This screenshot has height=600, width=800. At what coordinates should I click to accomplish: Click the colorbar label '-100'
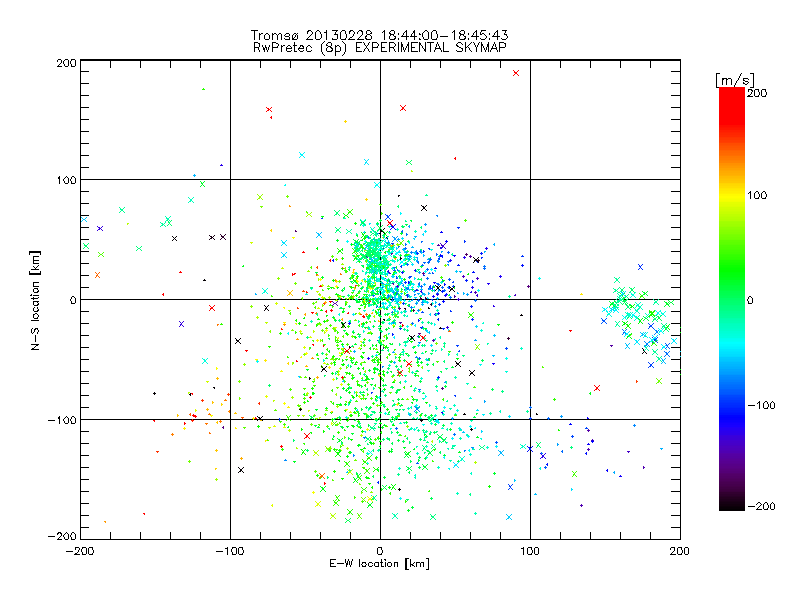(x=761, y=405)
